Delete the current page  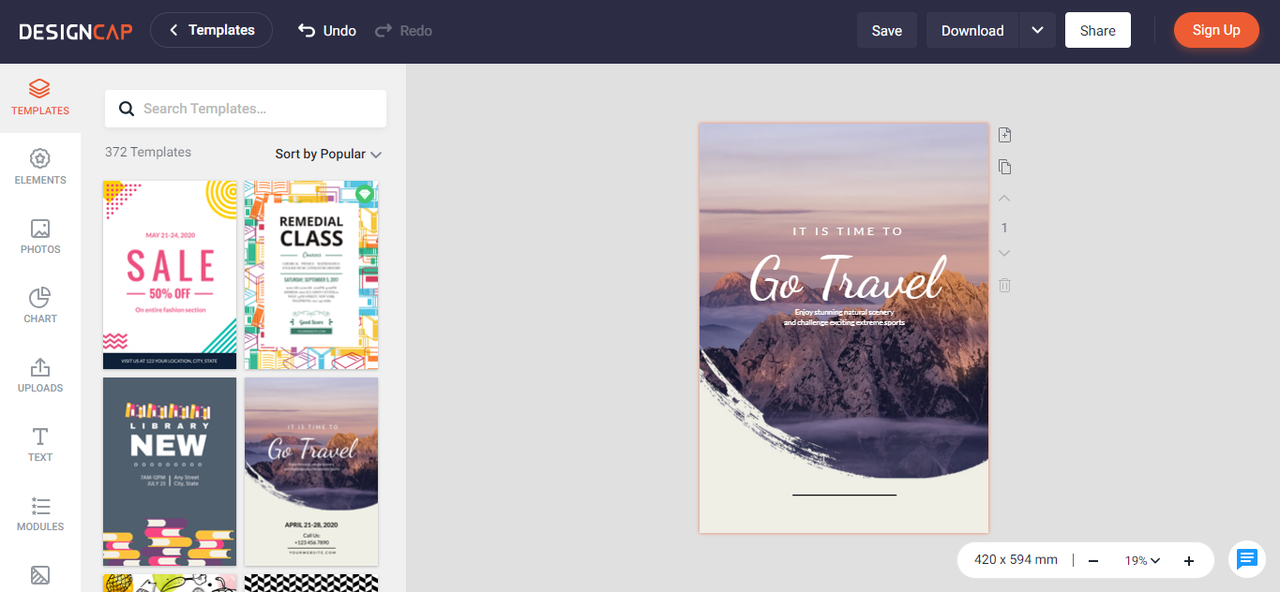[x=1005, y=285]
